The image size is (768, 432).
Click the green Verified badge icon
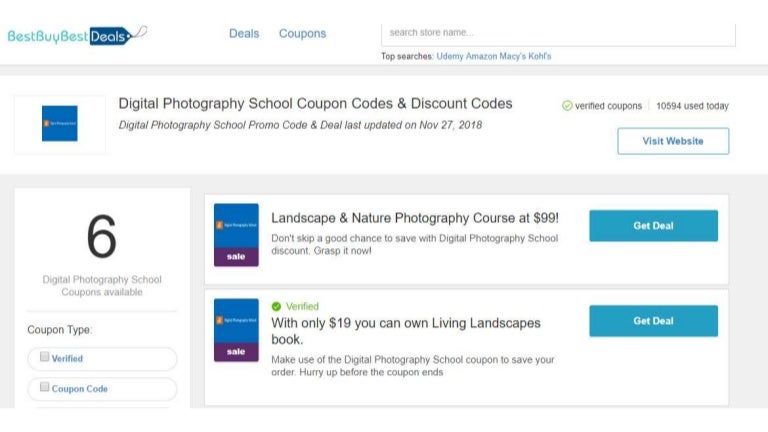(x=277, y=307)
